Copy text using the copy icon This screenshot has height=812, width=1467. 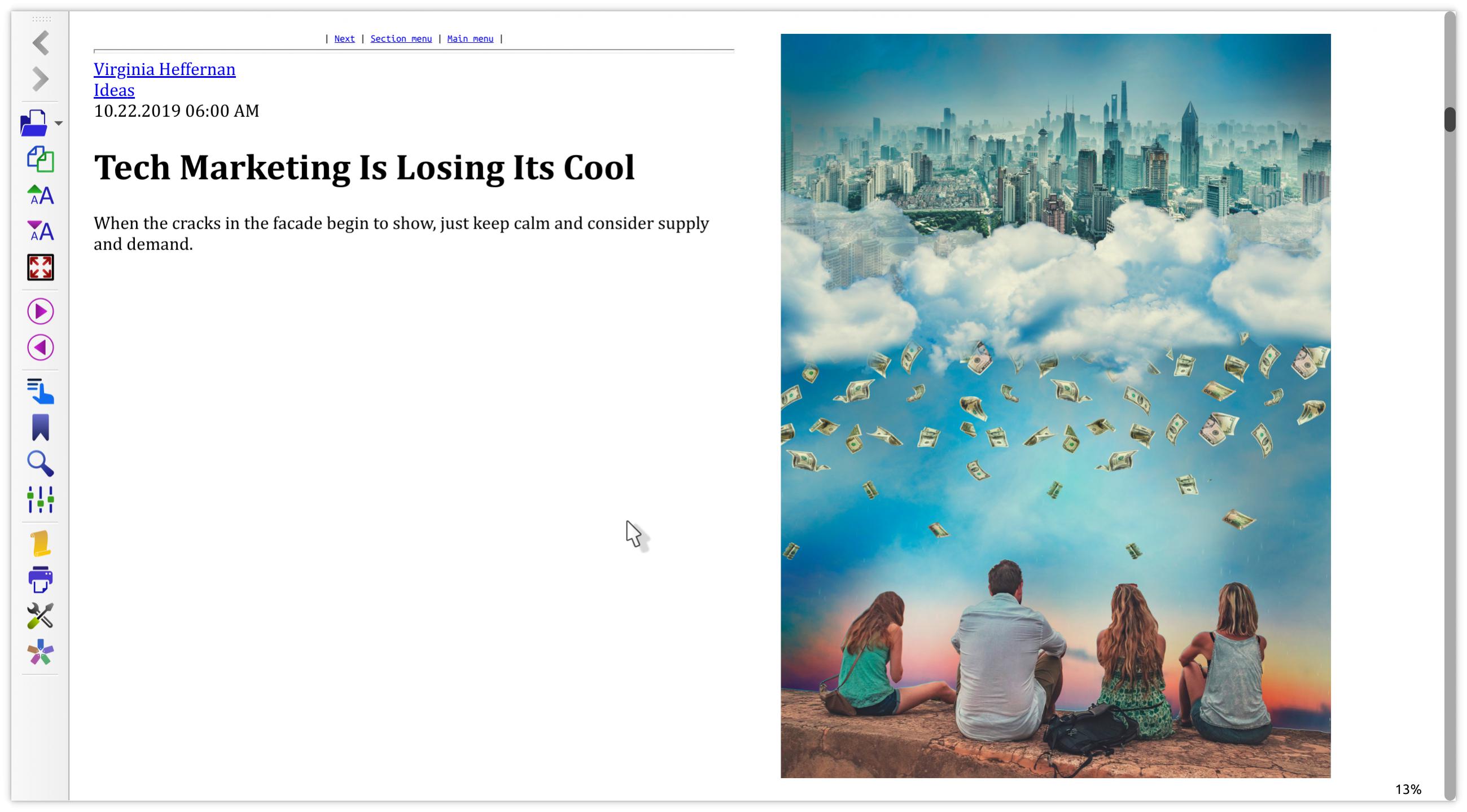pyautogui.click(x=41, y=160)
